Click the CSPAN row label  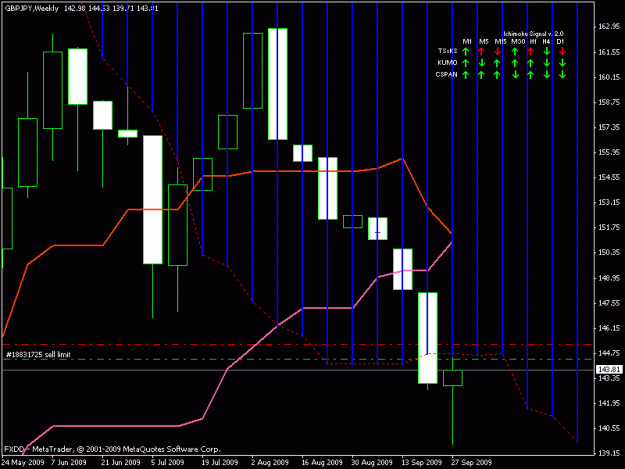(x=446, y=74)
